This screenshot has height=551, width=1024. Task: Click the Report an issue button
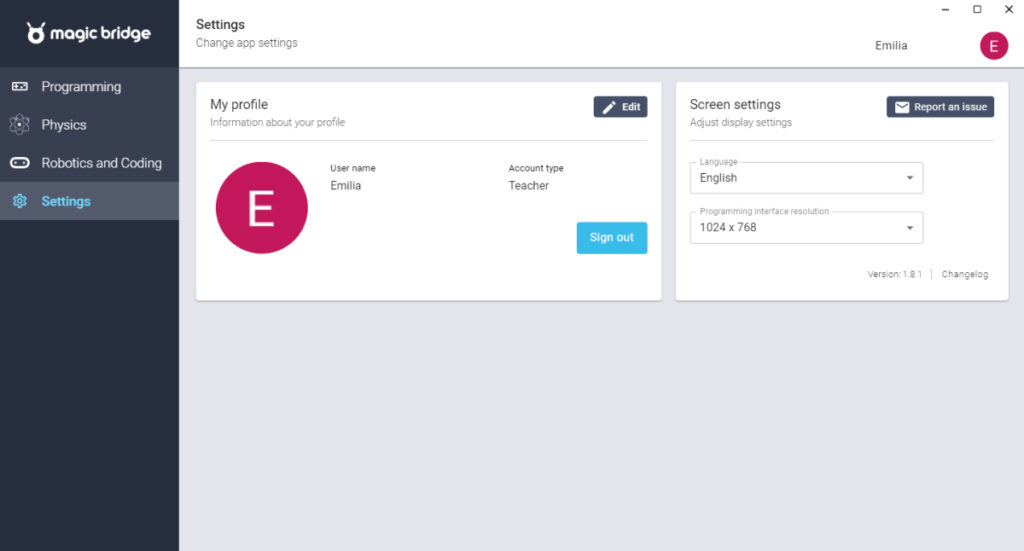[940, 107]
